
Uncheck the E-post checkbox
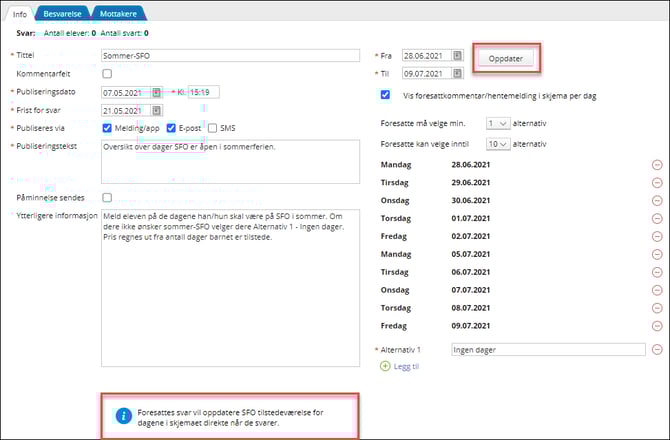click(171, 128)
